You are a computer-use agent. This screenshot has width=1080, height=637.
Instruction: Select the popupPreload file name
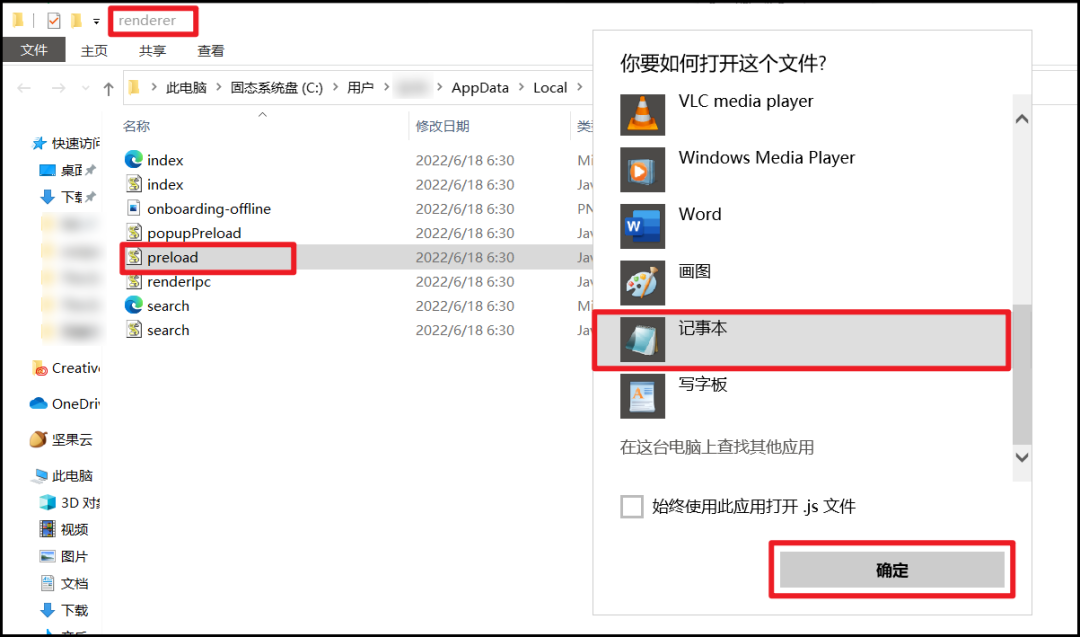[x=194, y=233]
